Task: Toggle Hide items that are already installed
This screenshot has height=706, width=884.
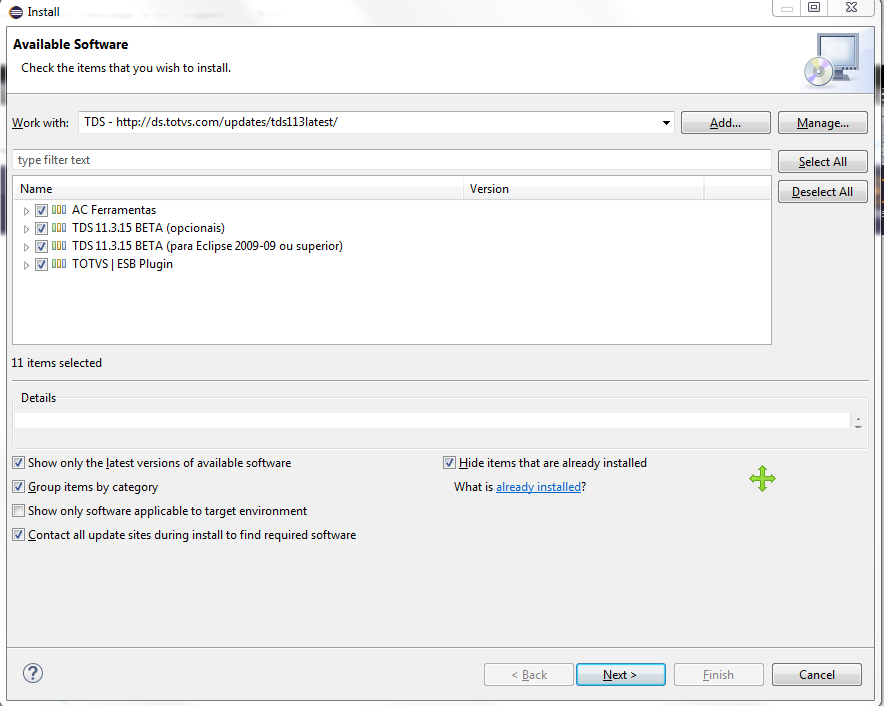Action: (449, 463)
